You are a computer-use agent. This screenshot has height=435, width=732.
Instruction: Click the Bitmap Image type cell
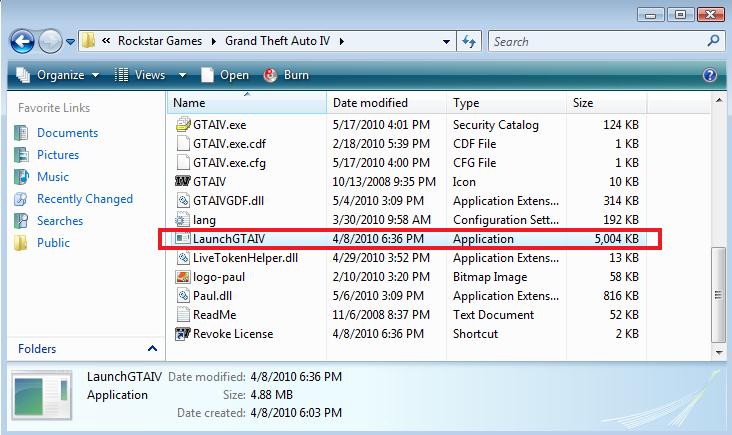490,277
